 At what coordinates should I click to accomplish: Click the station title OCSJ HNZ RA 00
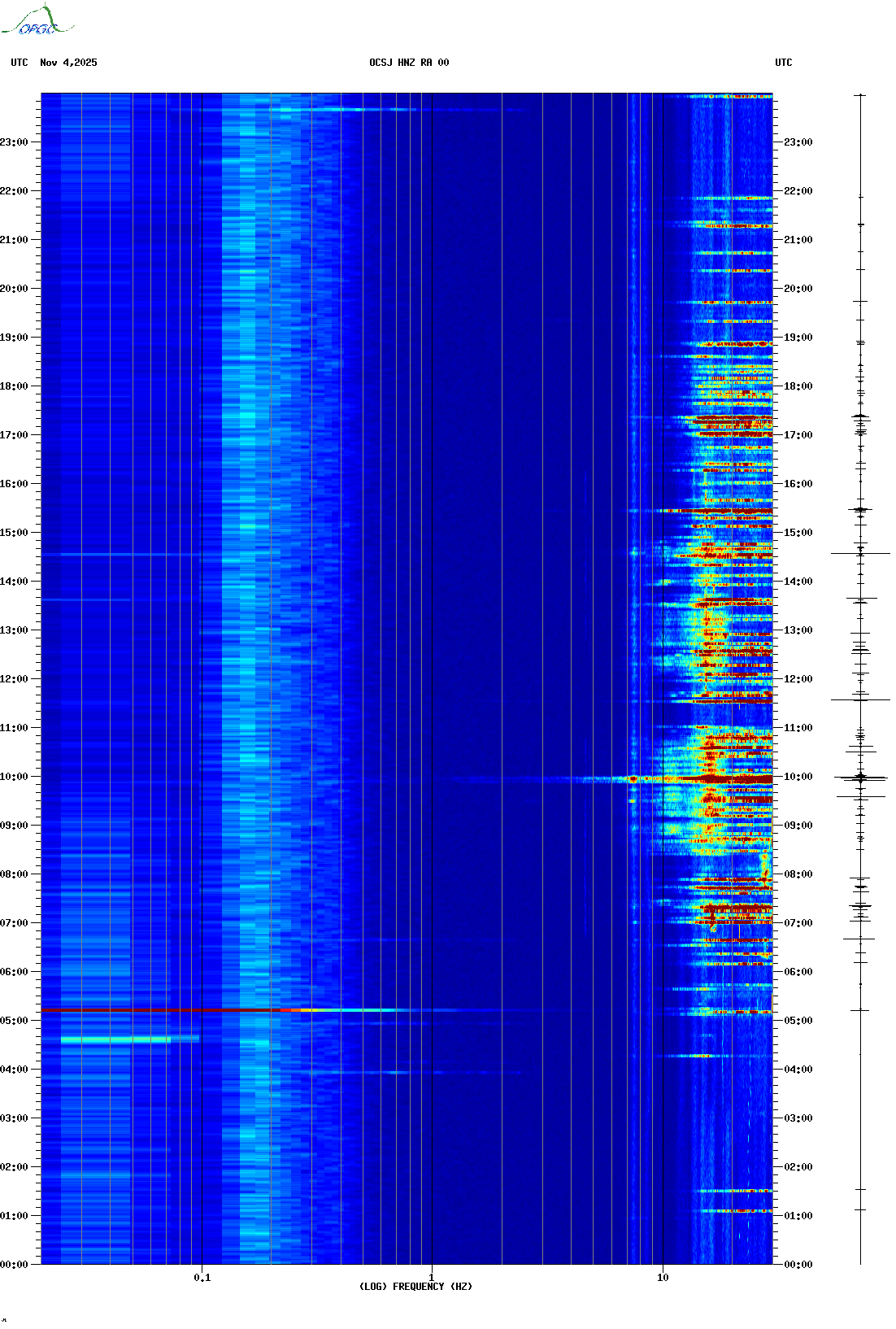408,63
